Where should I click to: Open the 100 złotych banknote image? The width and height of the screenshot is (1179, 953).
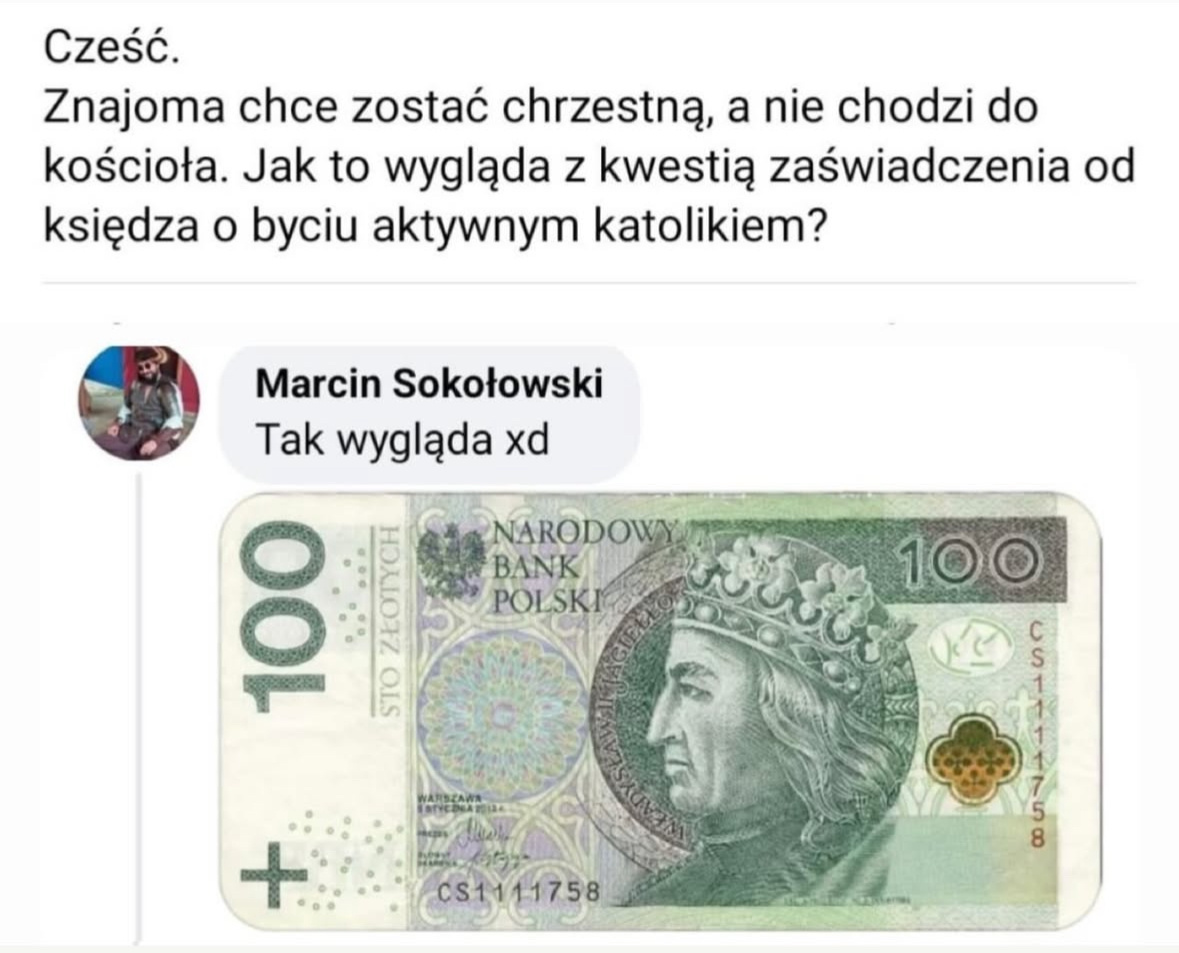tap(660, 712)
